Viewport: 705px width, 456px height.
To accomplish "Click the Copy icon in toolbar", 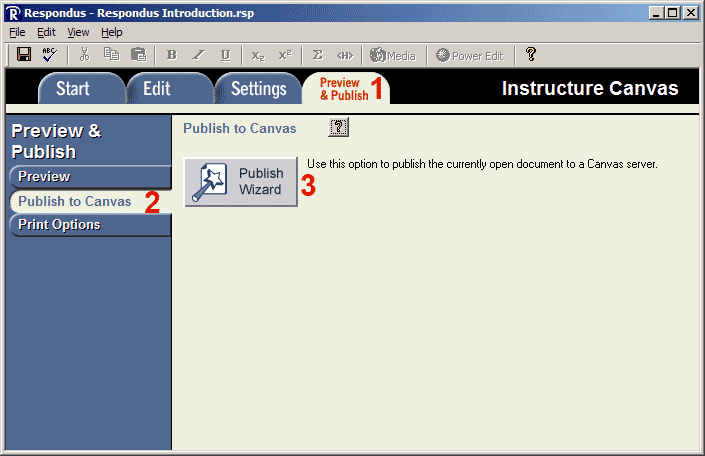I will [x=111, y=54].
